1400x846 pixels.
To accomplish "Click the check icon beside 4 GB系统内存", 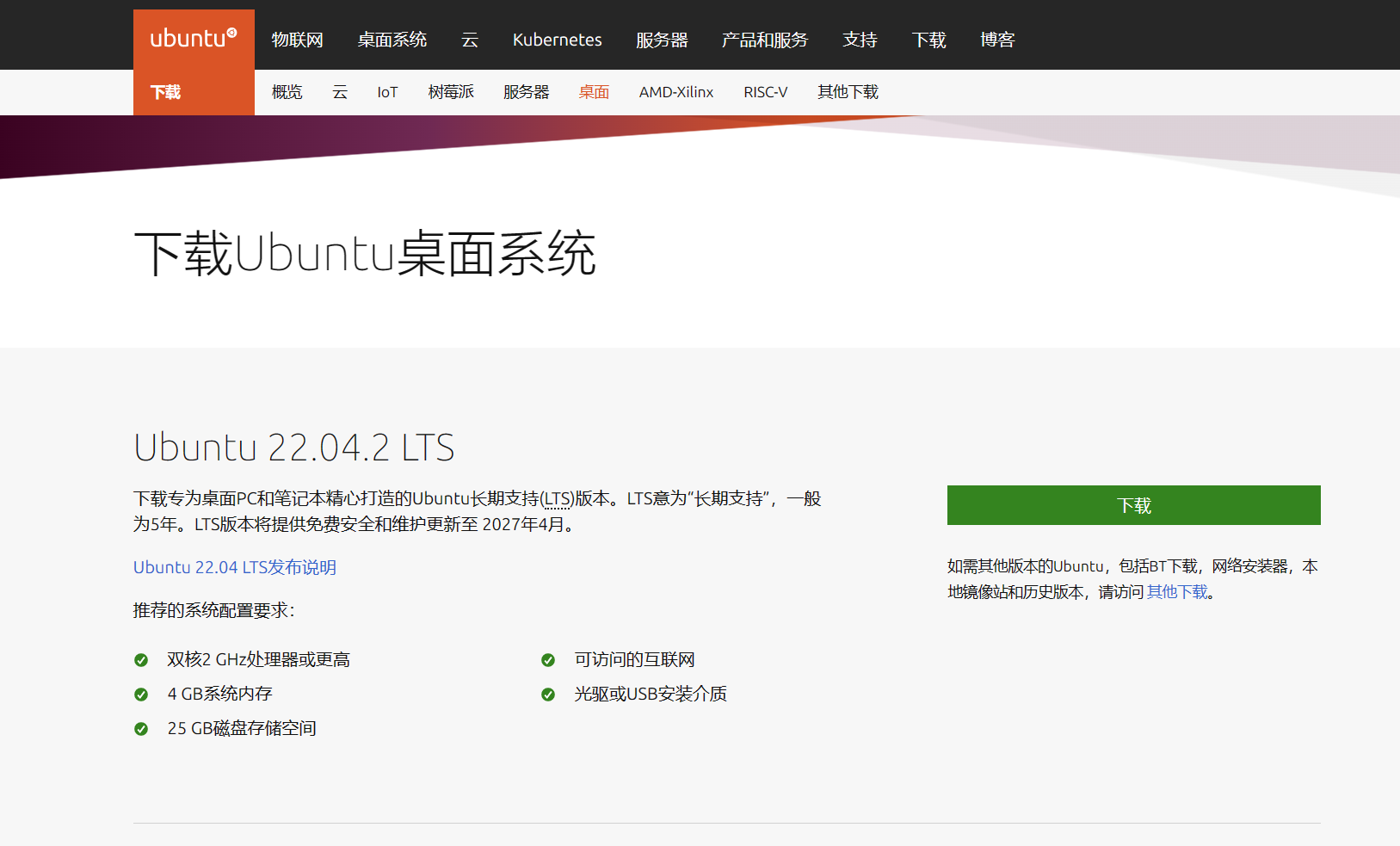I will coord(141,695).
